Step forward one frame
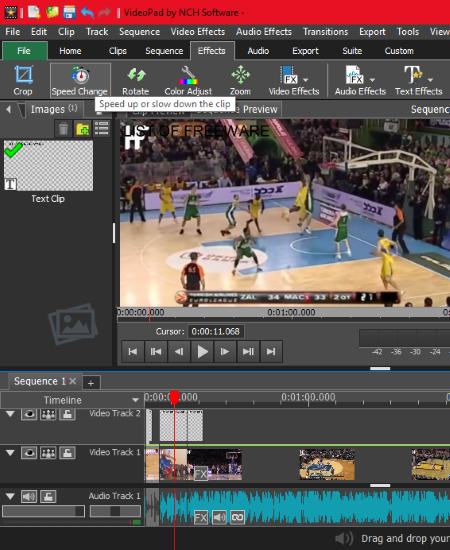The height and width of the screenshot is (550, 450). click(225, 351)
